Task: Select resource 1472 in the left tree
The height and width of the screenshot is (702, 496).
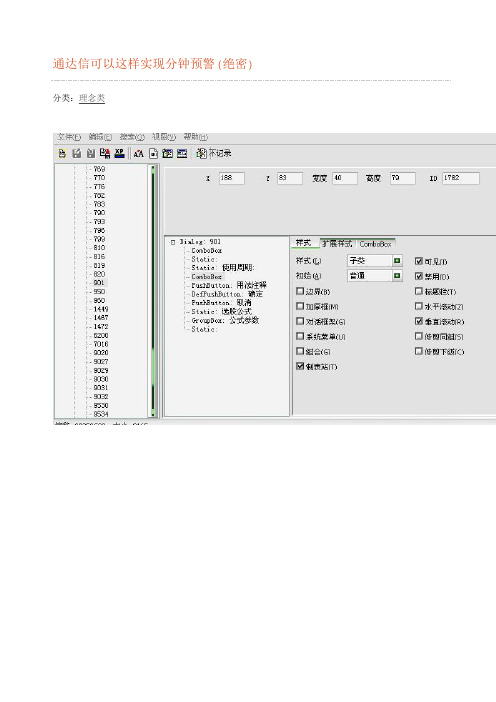Action: pos(101,326)
